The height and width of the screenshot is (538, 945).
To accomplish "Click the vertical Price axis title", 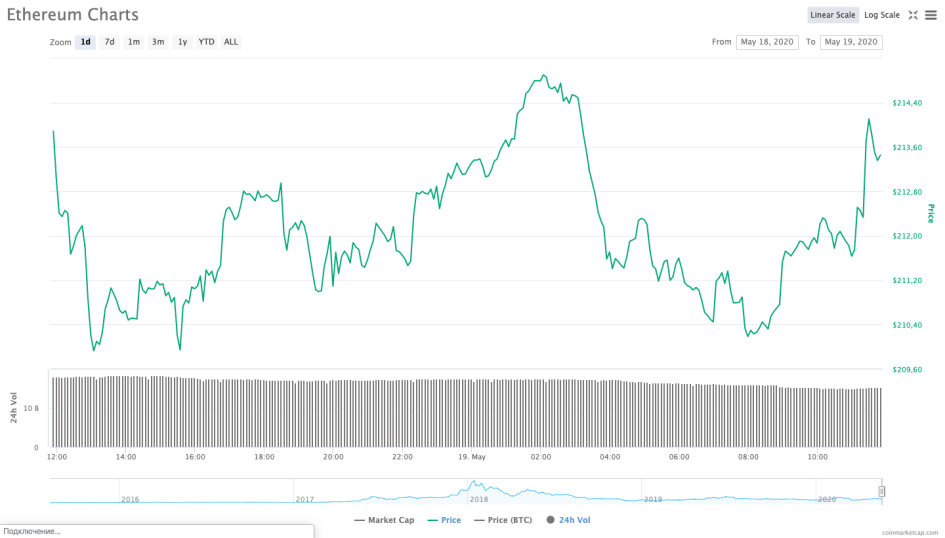I will coord(932,214).
